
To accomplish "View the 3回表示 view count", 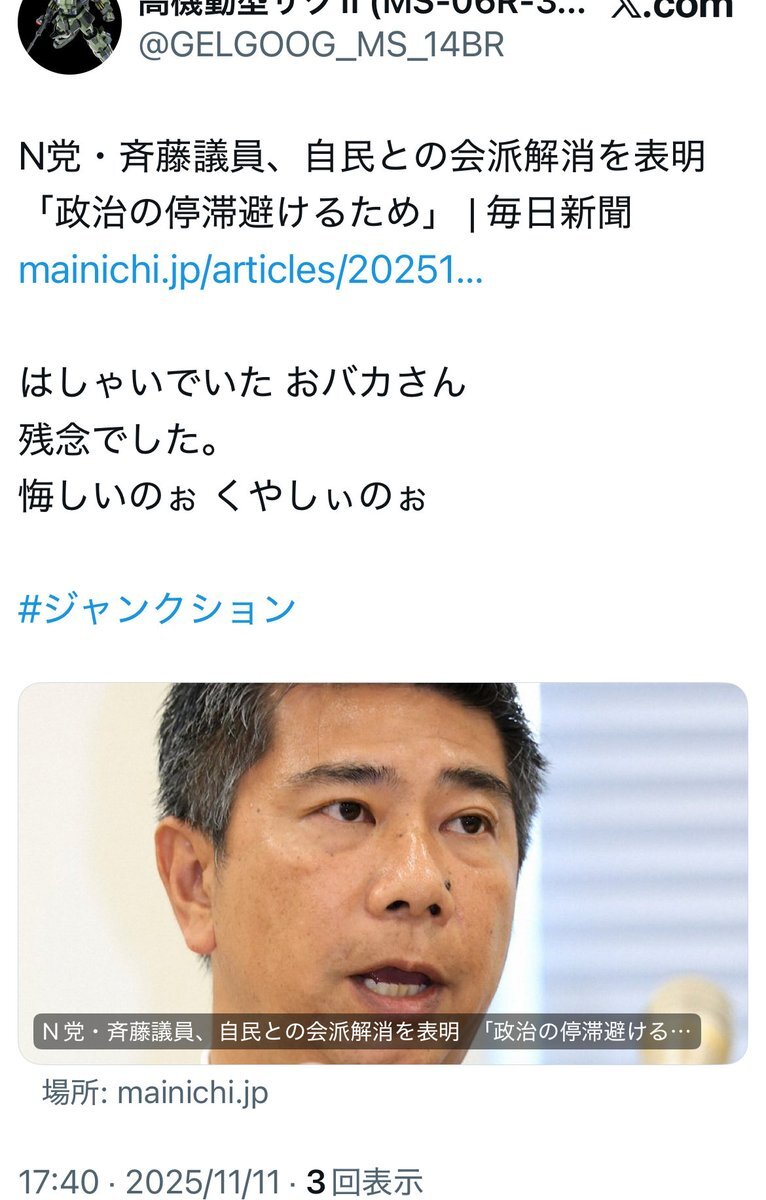I will pyautogui.click(x=365, y=1182).
